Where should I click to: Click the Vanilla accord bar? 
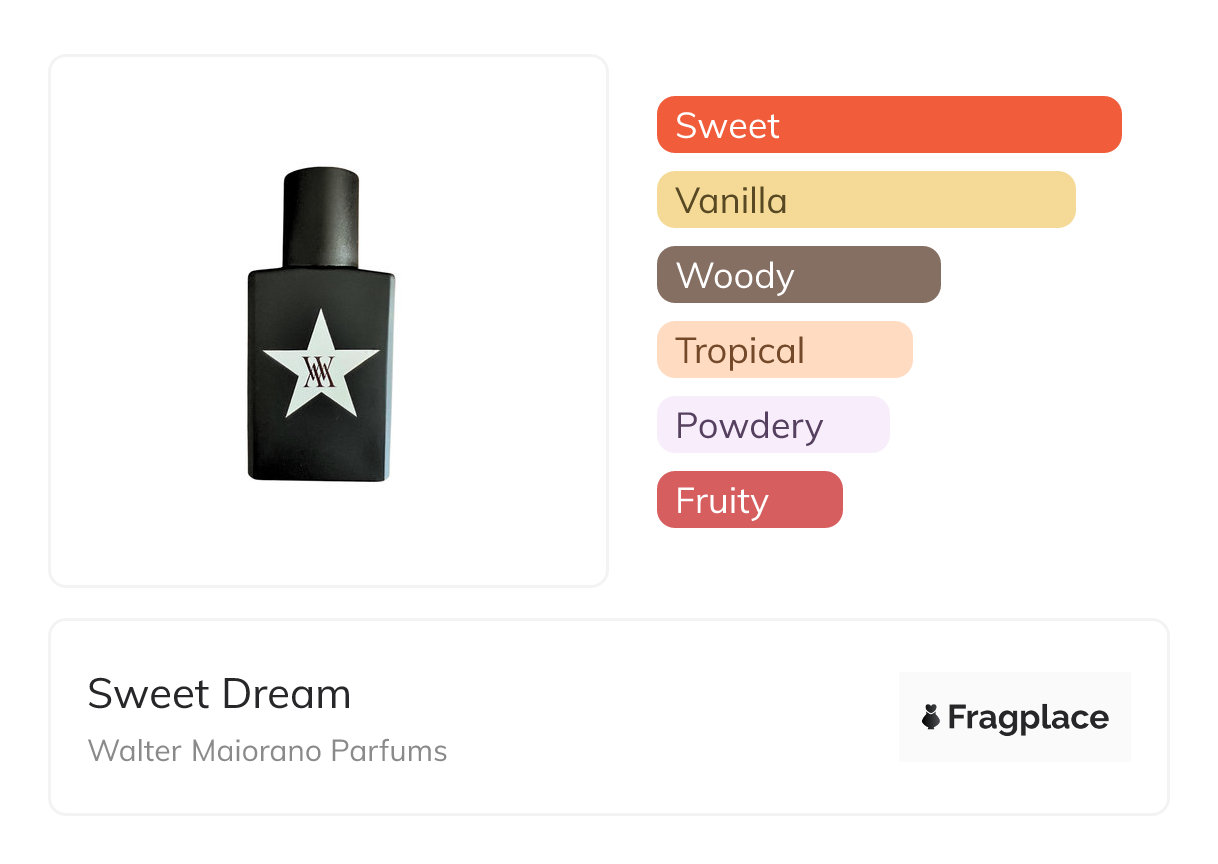pos(865,200)
